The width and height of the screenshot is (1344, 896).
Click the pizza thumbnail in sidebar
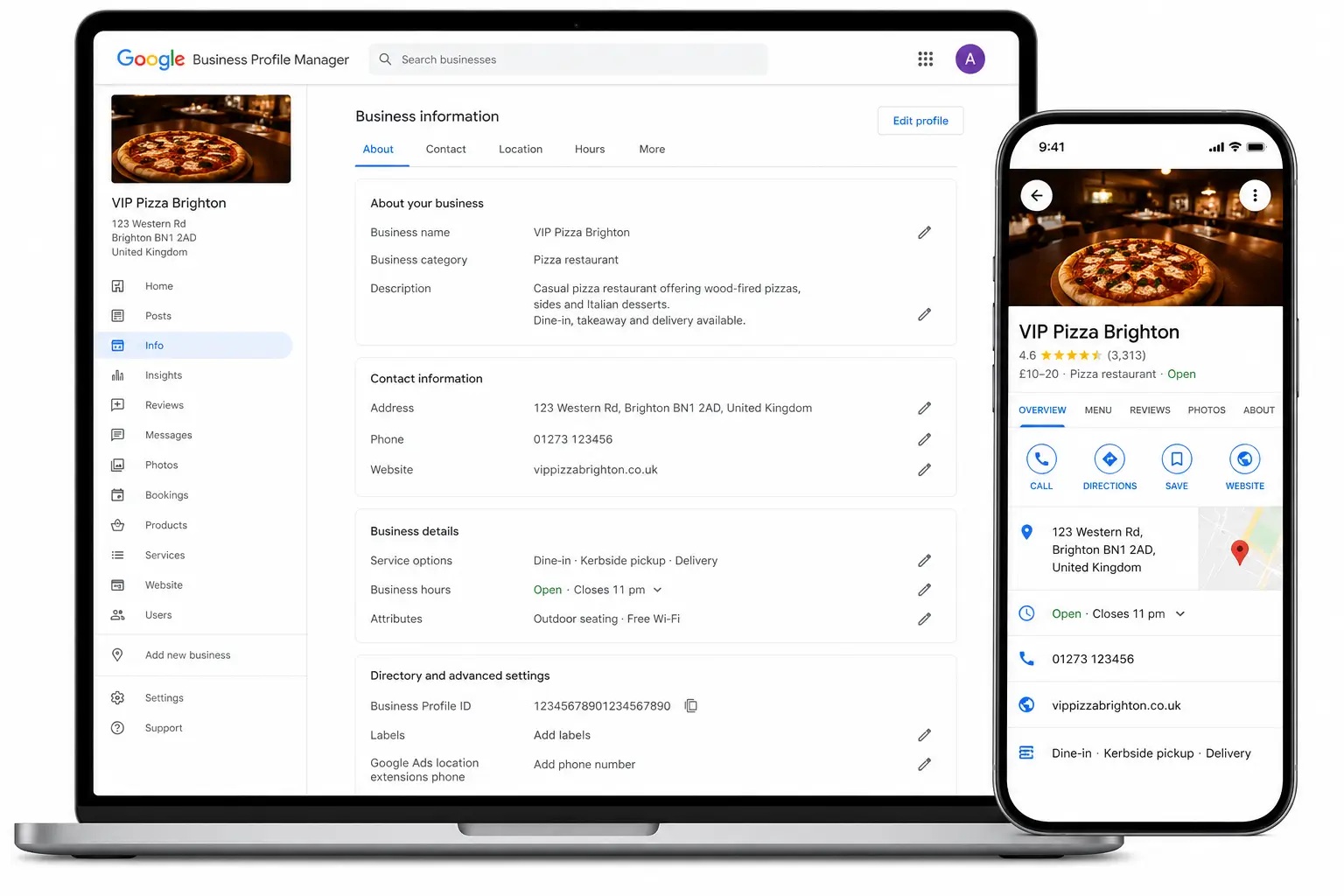pos(201,139)
